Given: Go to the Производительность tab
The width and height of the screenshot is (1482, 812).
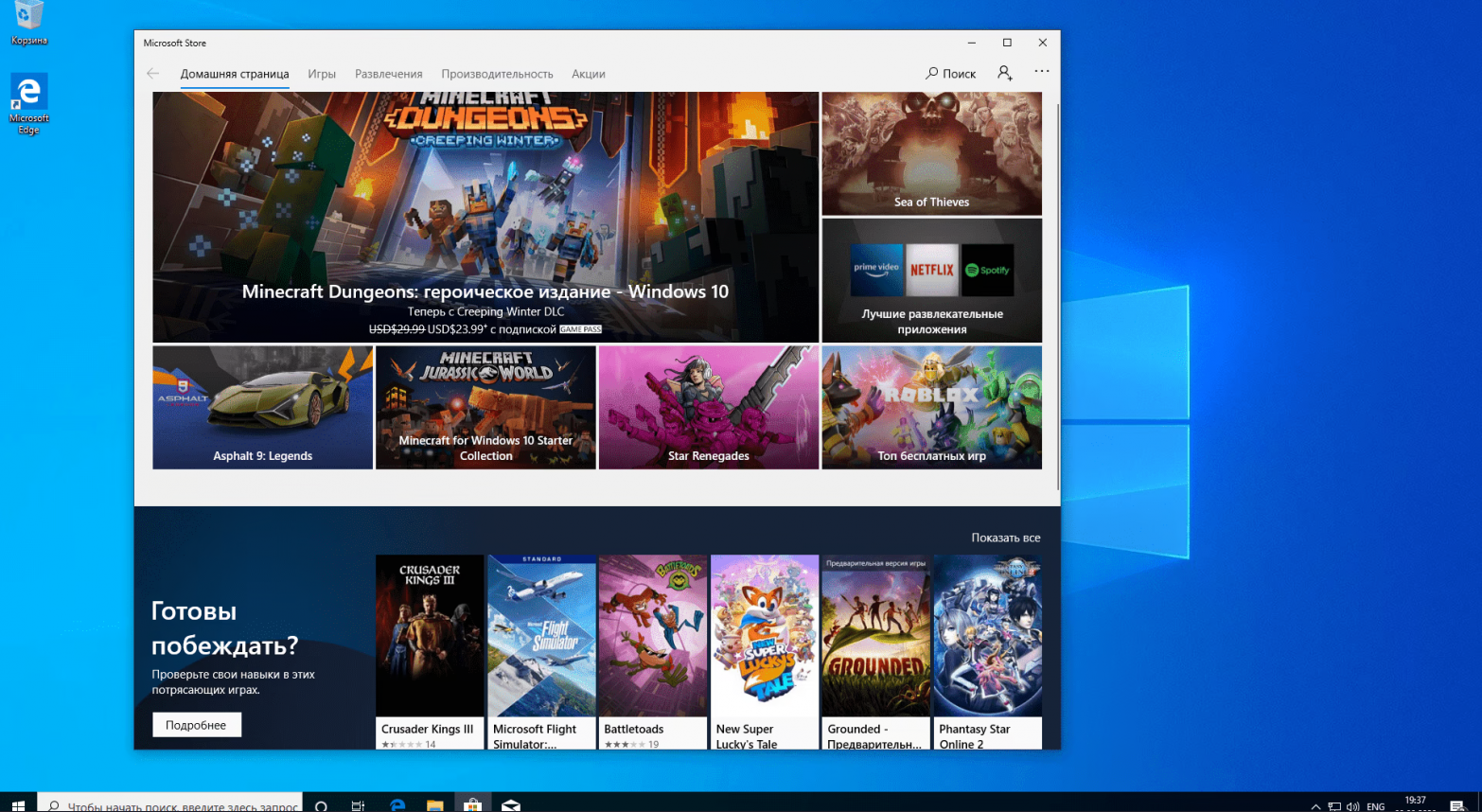Looking at the screenshot, I should [497, 74].
